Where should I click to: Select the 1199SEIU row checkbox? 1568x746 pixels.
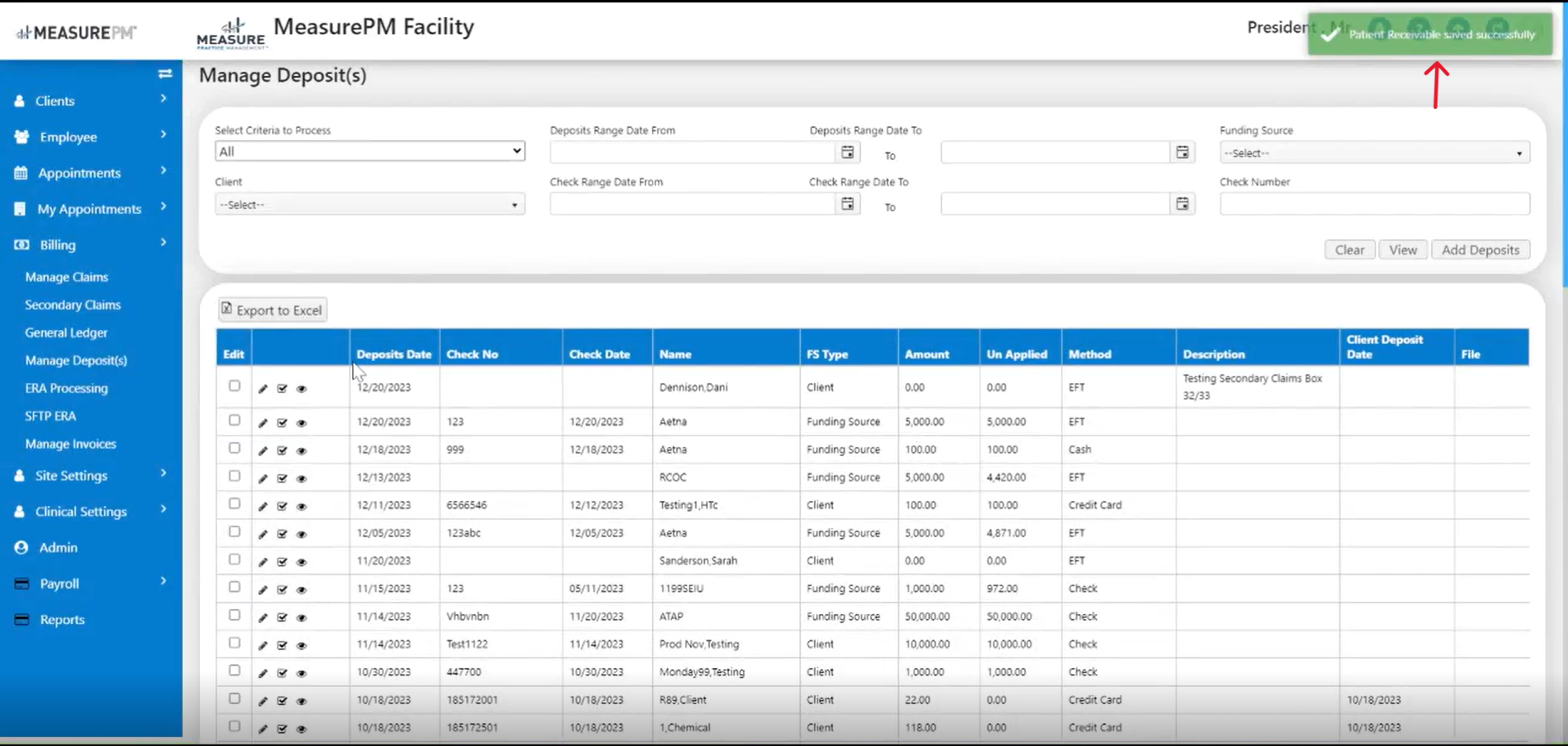pos(234,587)
